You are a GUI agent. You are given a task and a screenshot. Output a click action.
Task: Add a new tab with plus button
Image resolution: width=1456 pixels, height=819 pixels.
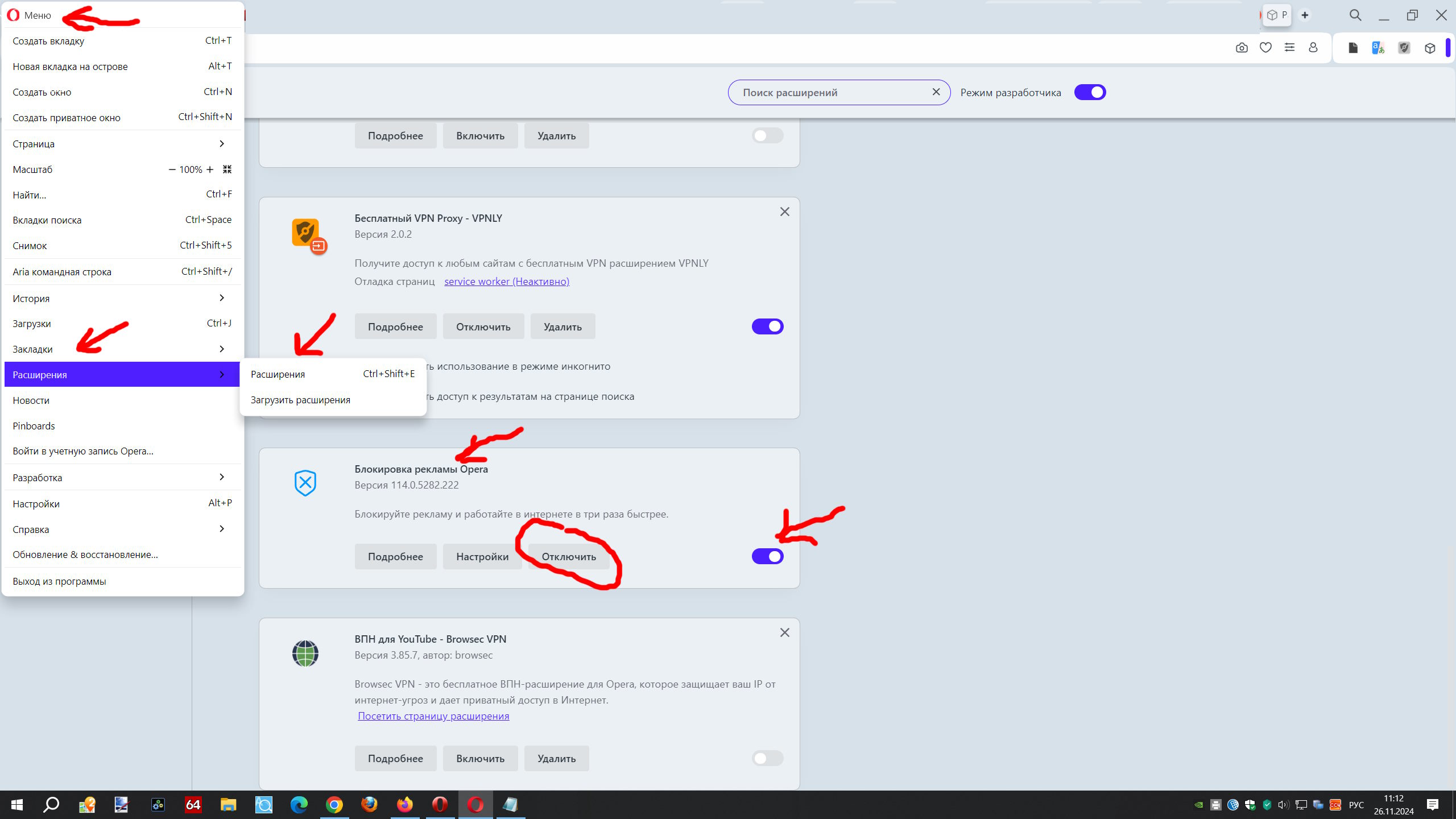tap(1305, 15)
